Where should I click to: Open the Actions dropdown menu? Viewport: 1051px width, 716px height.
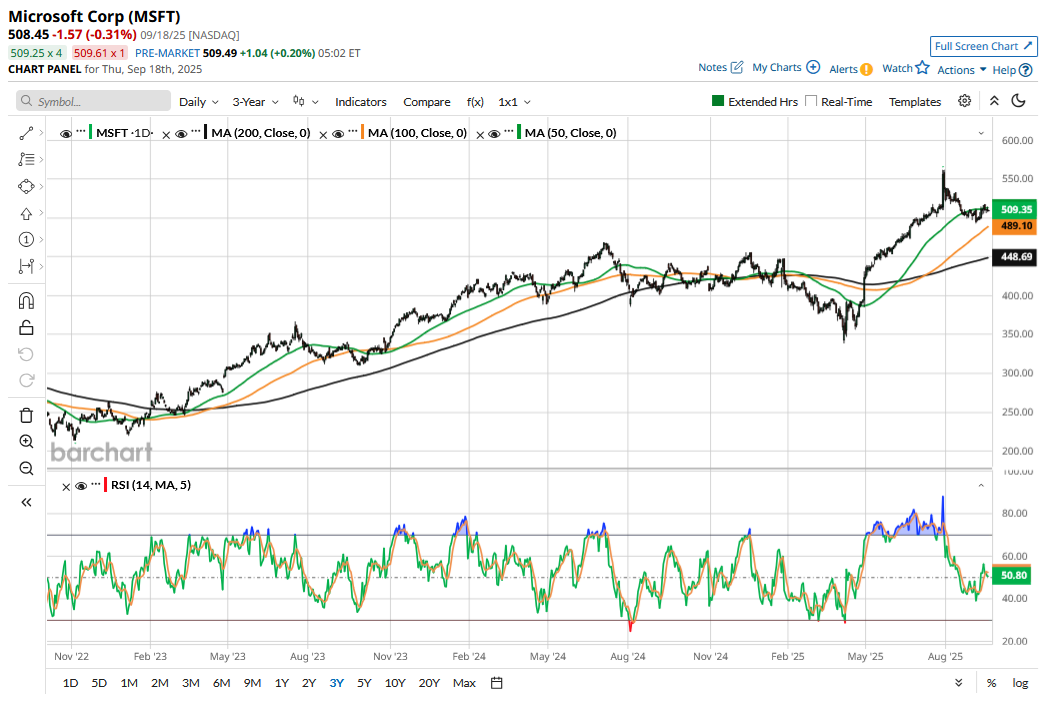pos(962,70)
